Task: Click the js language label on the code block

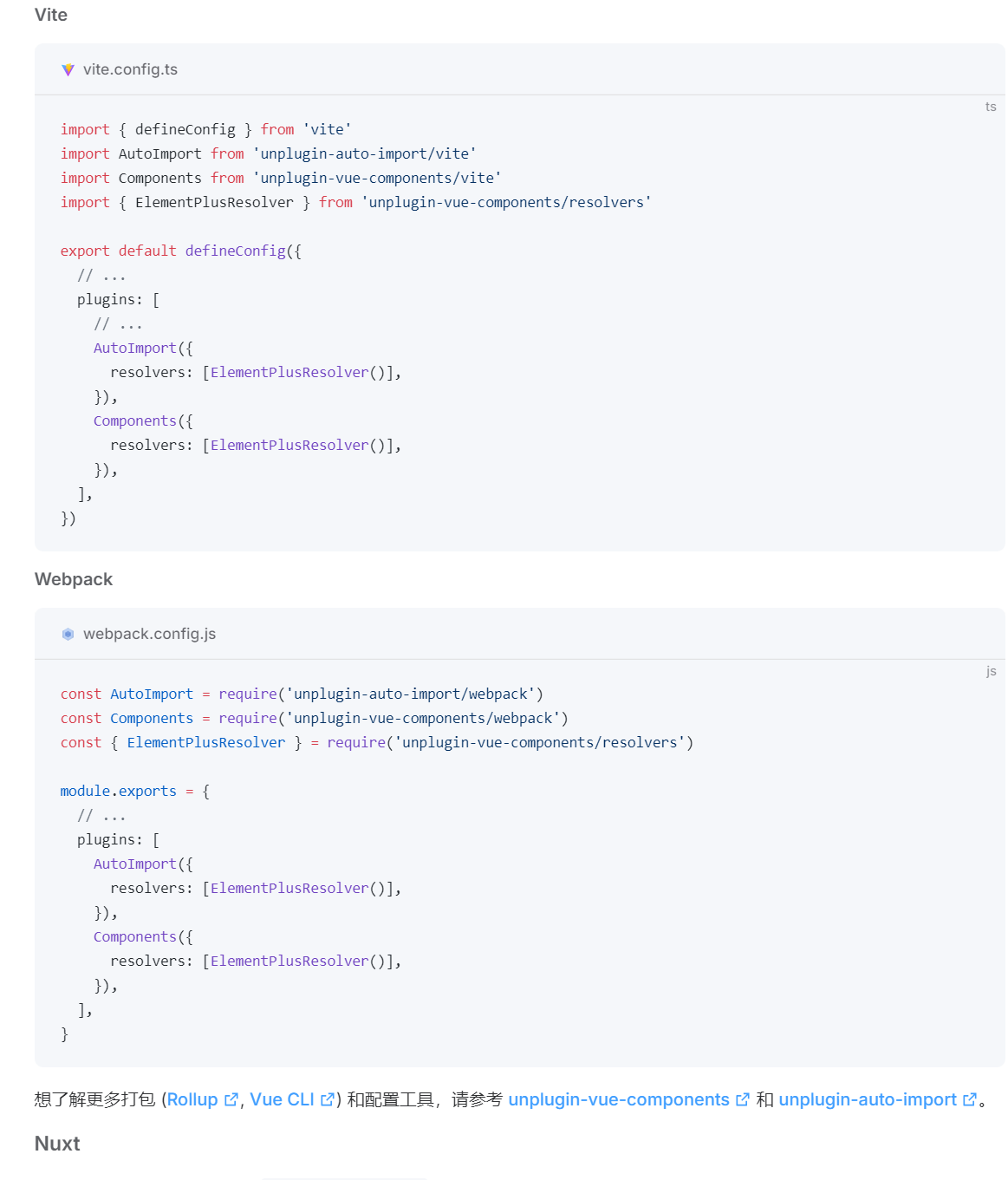Action: pyautogui.click(x=991, y=671)
